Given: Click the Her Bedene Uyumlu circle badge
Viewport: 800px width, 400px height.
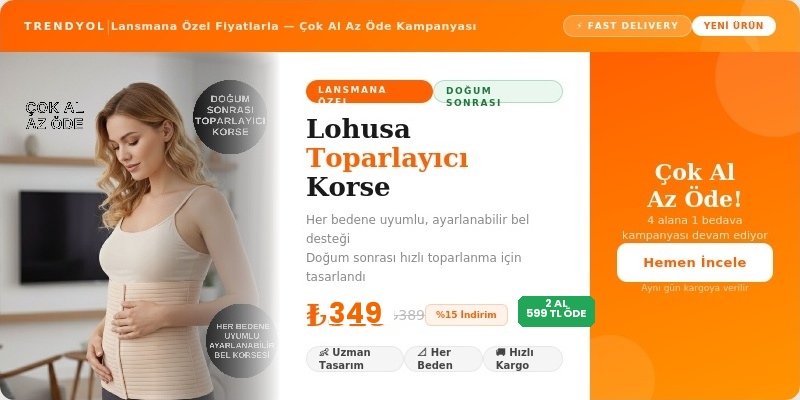Looking at the screenshot, I should tap(241, 341).
